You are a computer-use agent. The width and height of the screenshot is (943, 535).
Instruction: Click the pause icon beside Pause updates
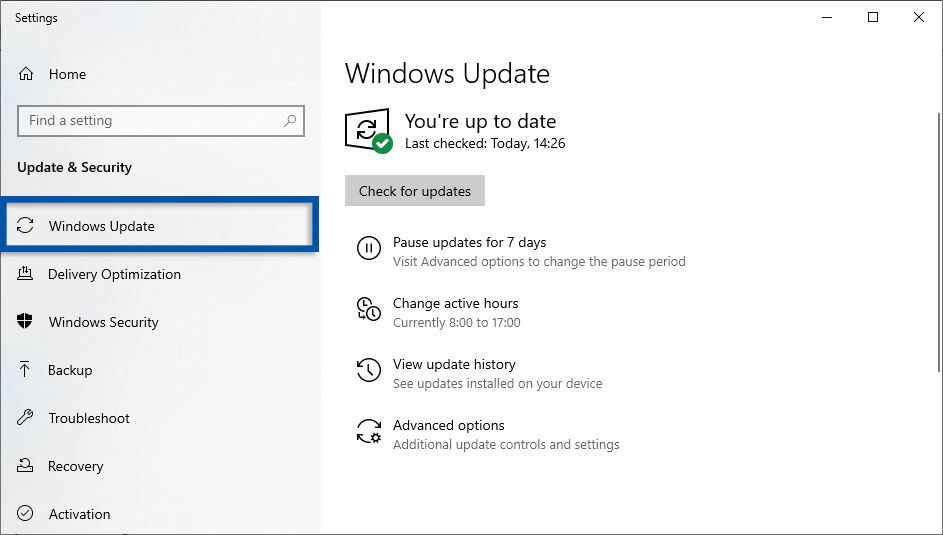pos(368,249)
